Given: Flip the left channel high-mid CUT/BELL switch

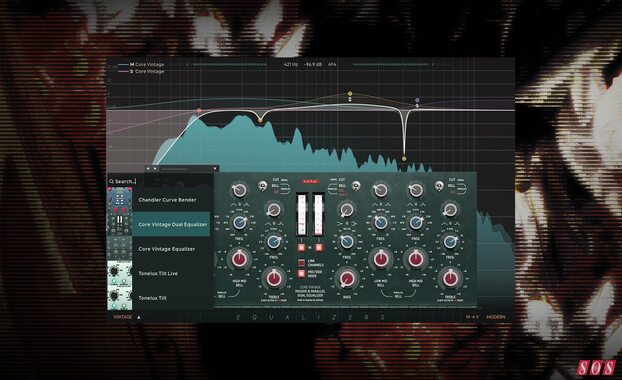Looking at the screenshot, I should 262,186.
